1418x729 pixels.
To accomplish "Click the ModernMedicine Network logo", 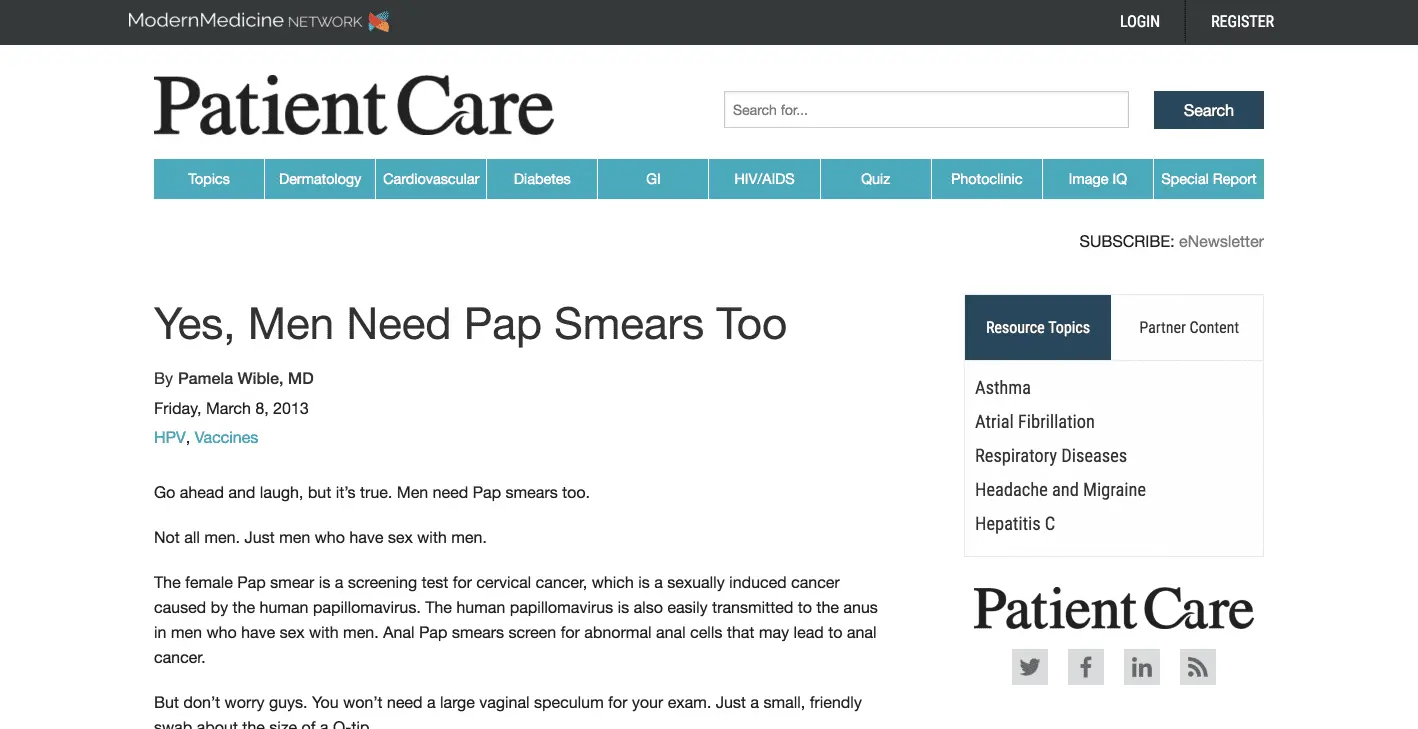I will point(258,21).
